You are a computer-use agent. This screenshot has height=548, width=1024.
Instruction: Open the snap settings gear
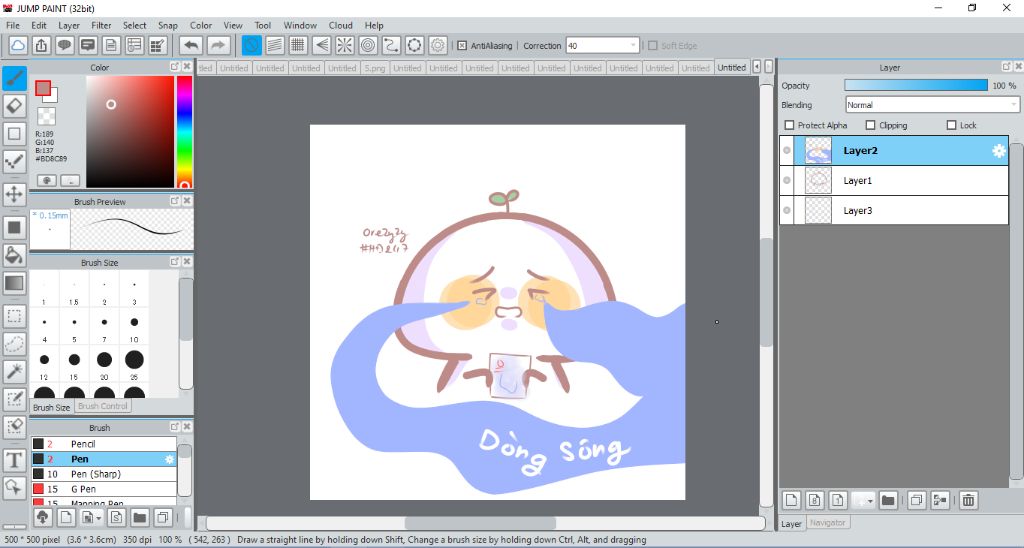click(438, 45)
